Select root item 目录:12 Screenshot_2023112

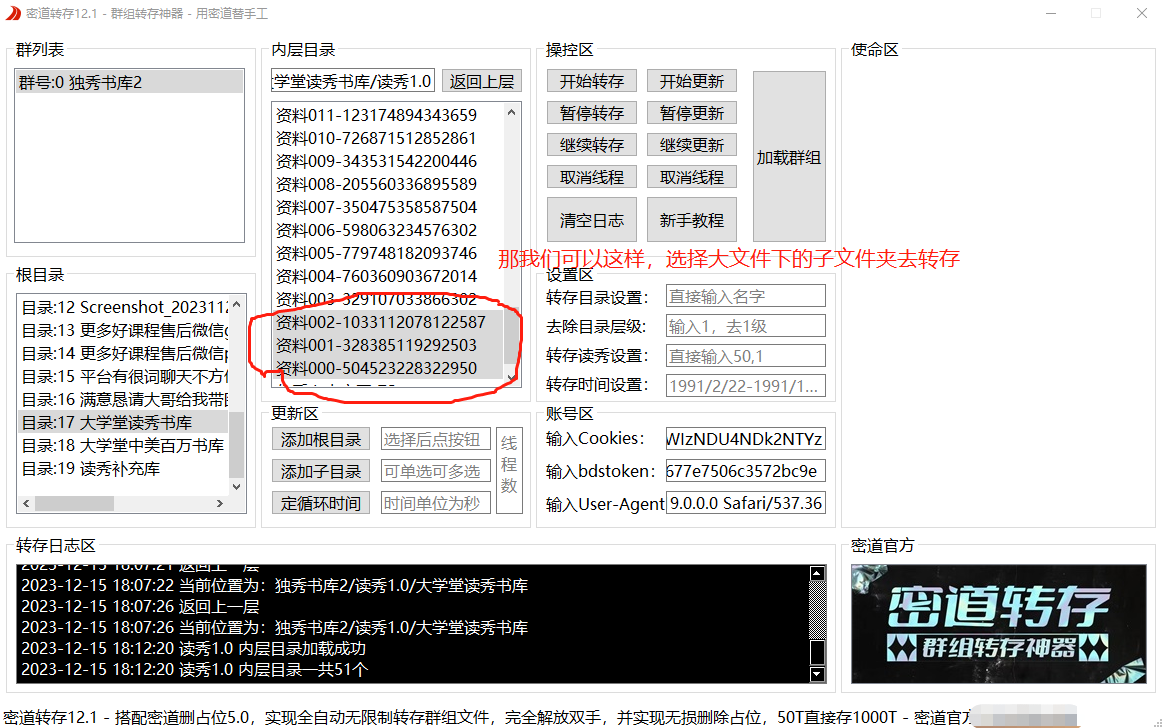123,307
